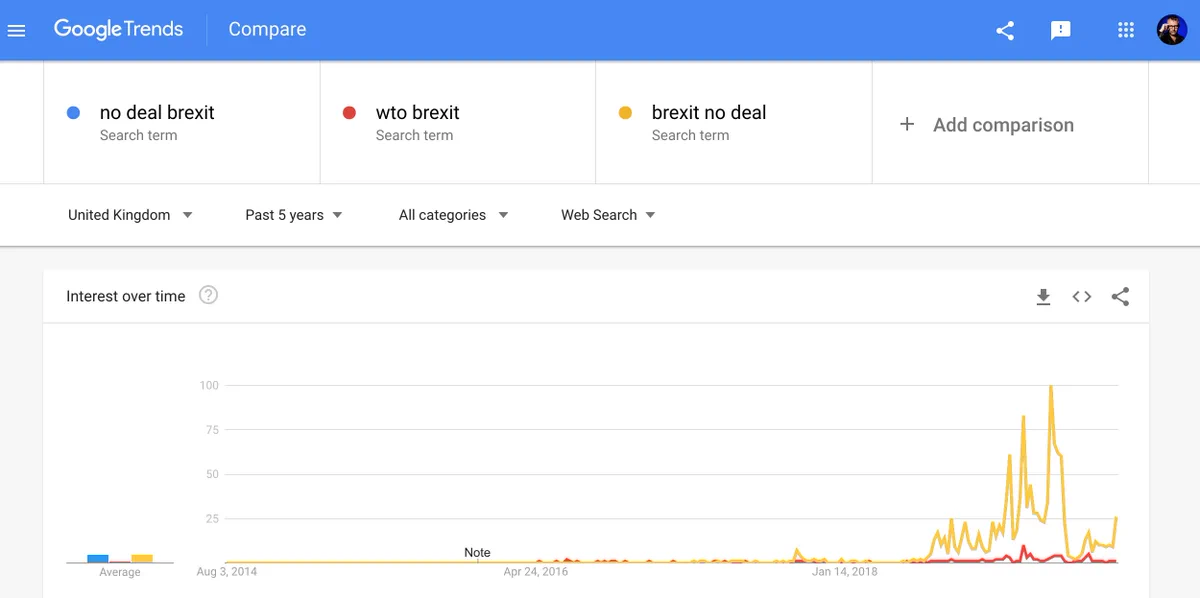Expand the All categories dropdown
This screenshot has height=598, width=1200.
click(453, 215)
